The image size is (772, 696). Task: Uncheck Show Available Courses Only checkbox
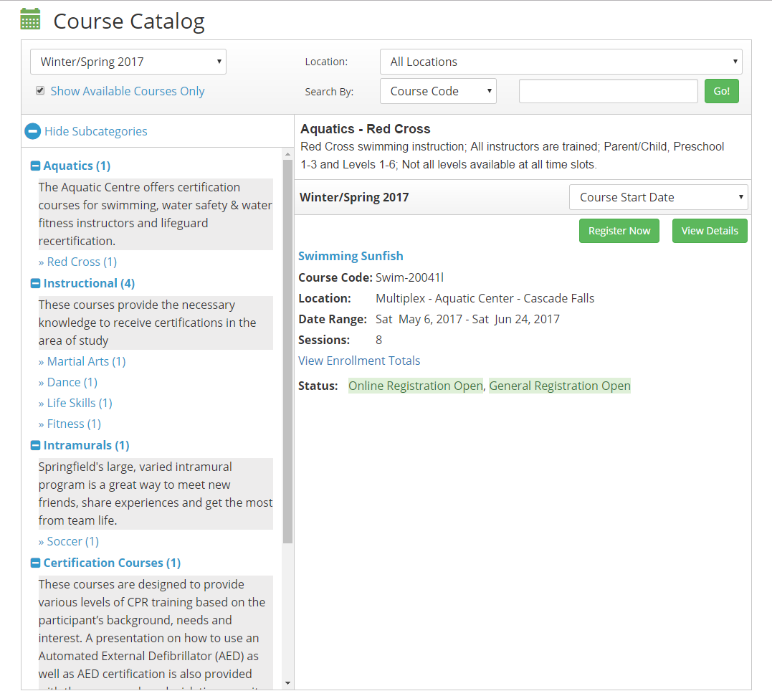[x=40, y=91]
